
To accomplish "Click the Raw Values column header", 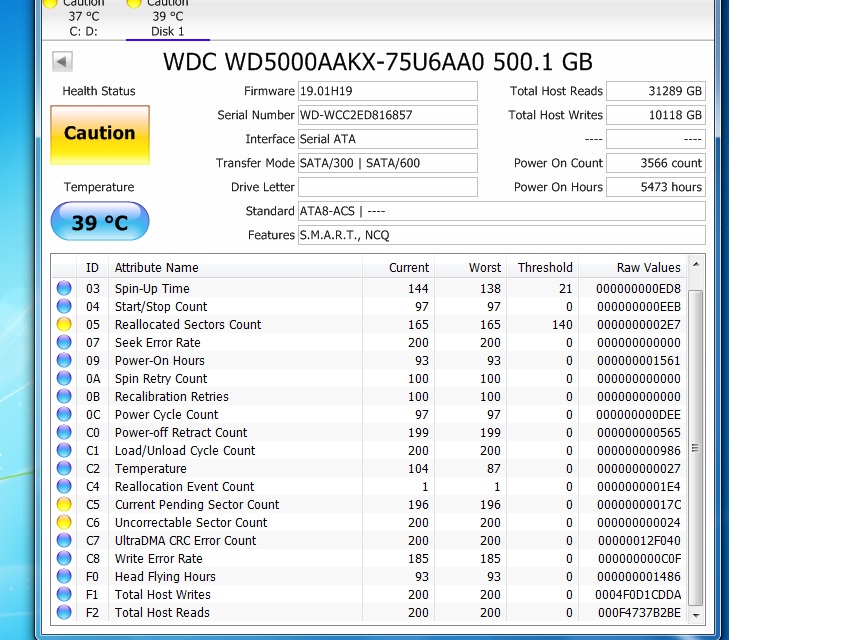I will point(633,267).
